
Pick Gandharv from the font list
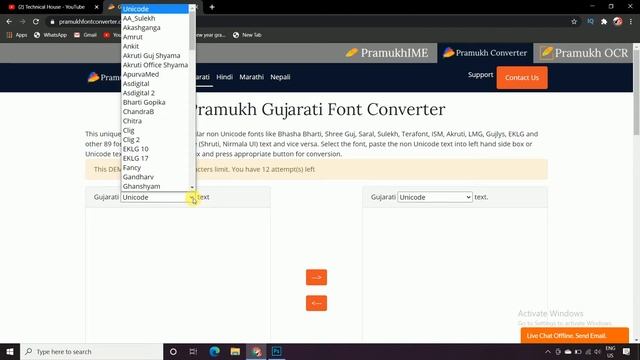155,177
